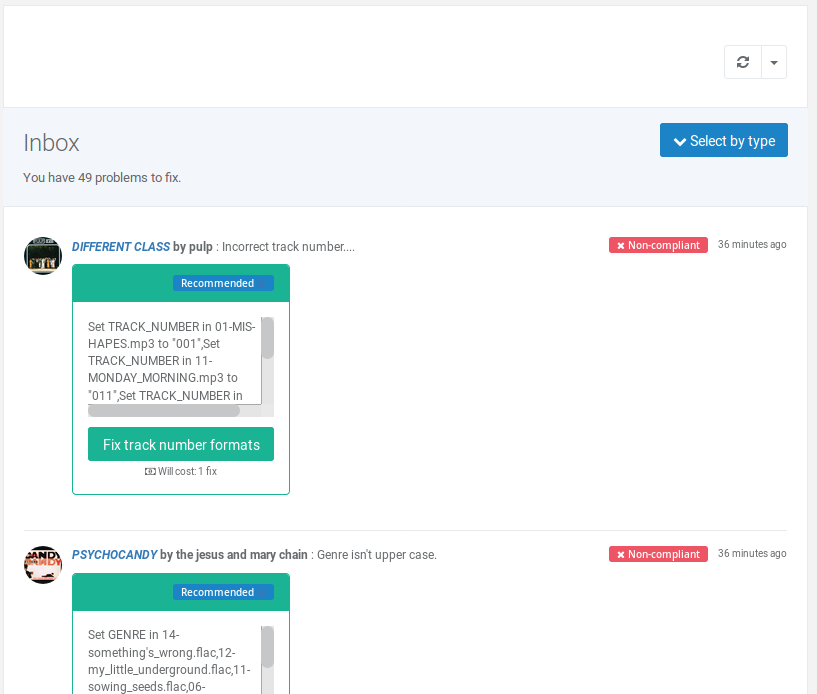Click the Inbox heading

(51, 143)
